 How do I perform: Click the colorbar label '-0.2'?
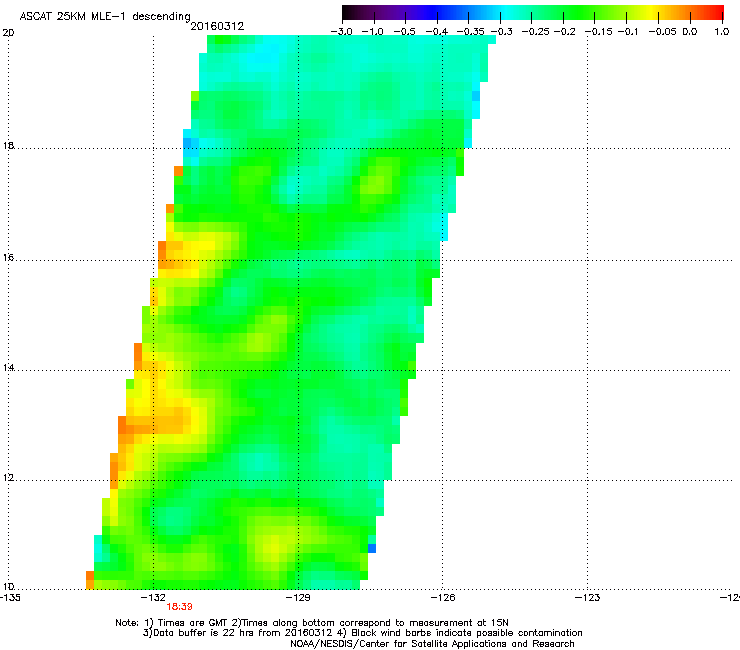click(x=564, y=32)
